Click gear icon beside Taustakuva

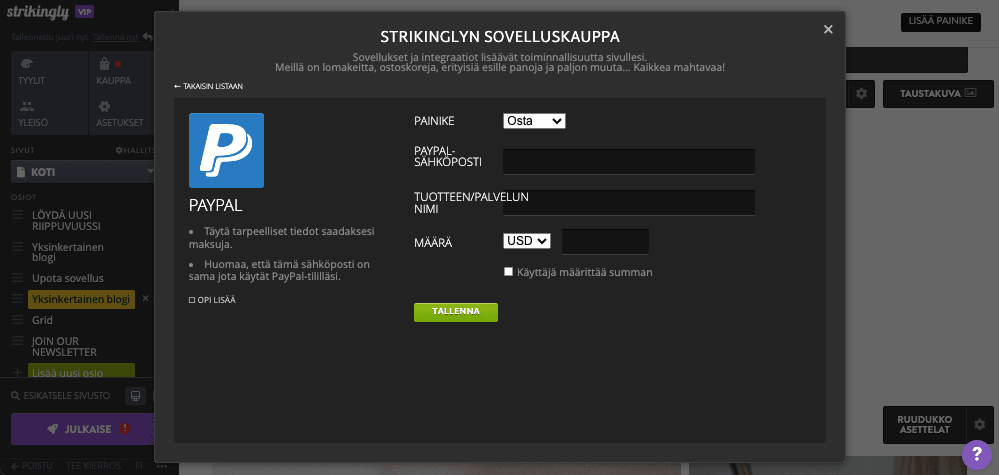(861, 94)
